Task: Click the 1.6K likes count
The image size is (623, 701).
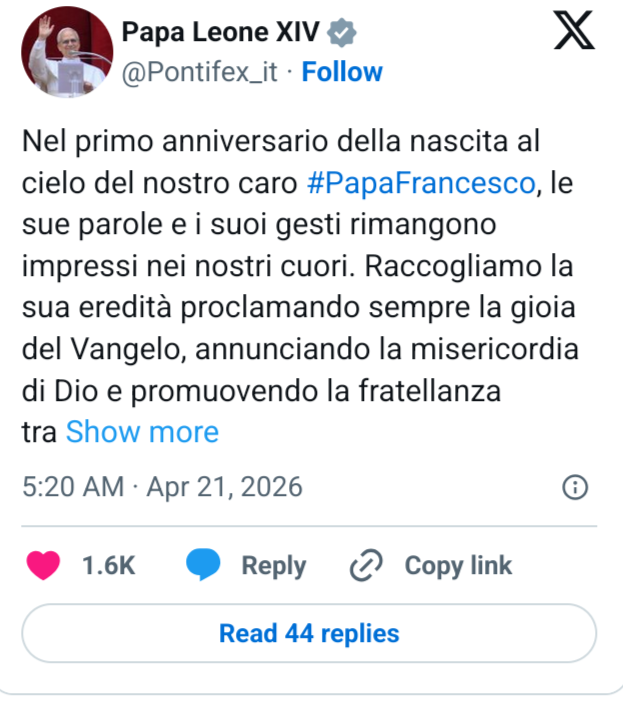Action: pyautogui.click(x=109, y=565)
